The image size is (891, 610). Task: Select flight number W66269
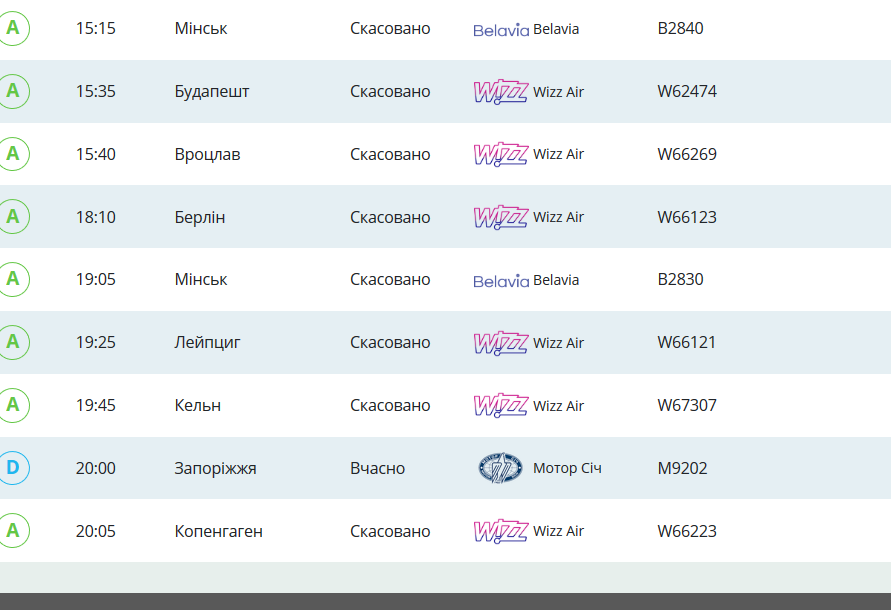coord(687,154)
